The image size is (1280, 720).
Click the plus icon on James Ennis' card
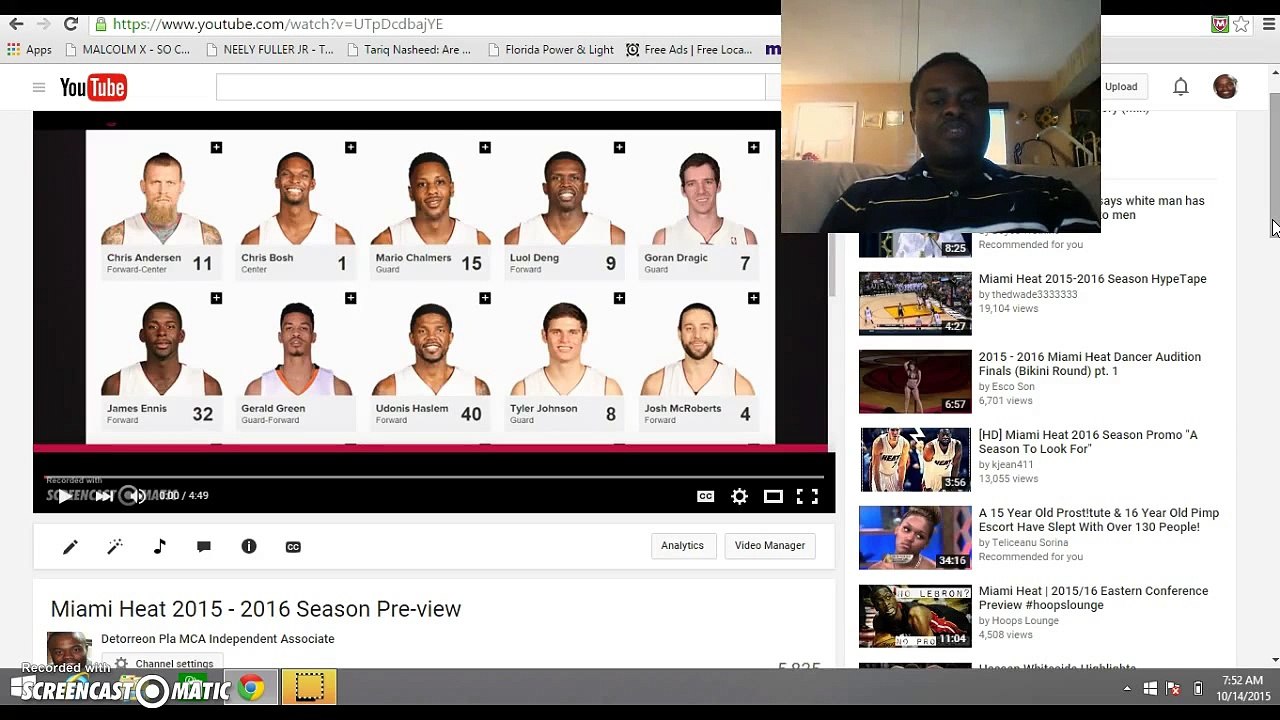pos(216,298)
